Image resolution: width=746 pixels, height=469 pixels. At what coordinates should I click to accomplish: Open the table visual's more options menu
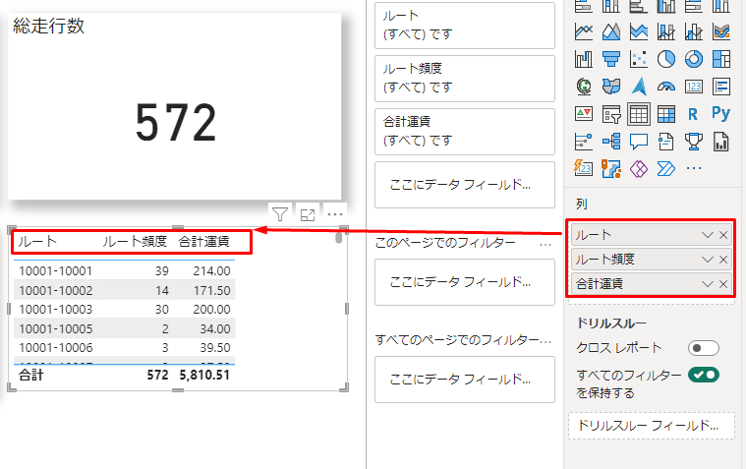pos(335,215)
